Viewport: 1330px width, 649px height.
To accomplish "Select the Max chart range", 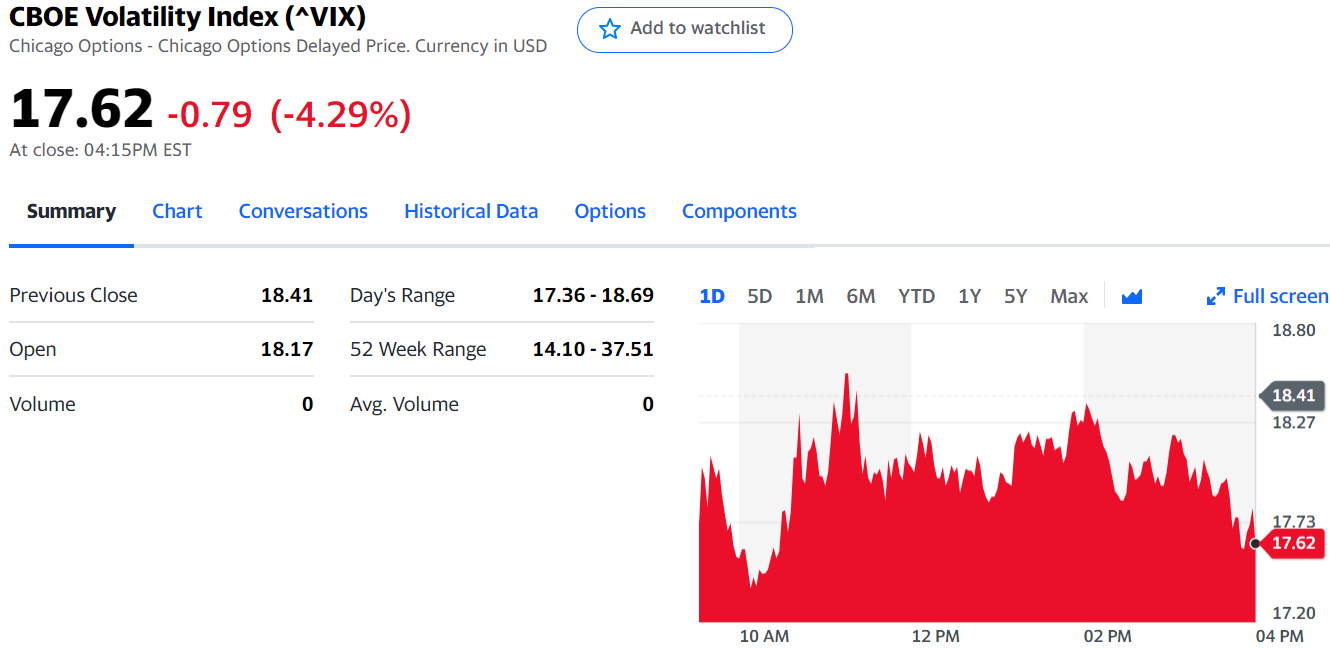I will point(1069,296).
